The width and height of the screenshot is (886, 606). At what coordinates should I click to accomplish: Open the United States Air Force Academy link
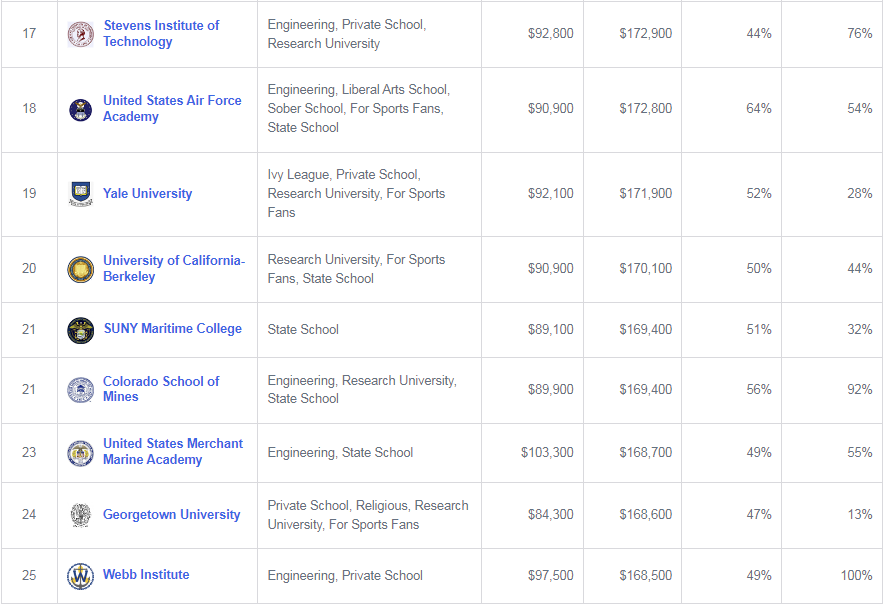(172, 108)
